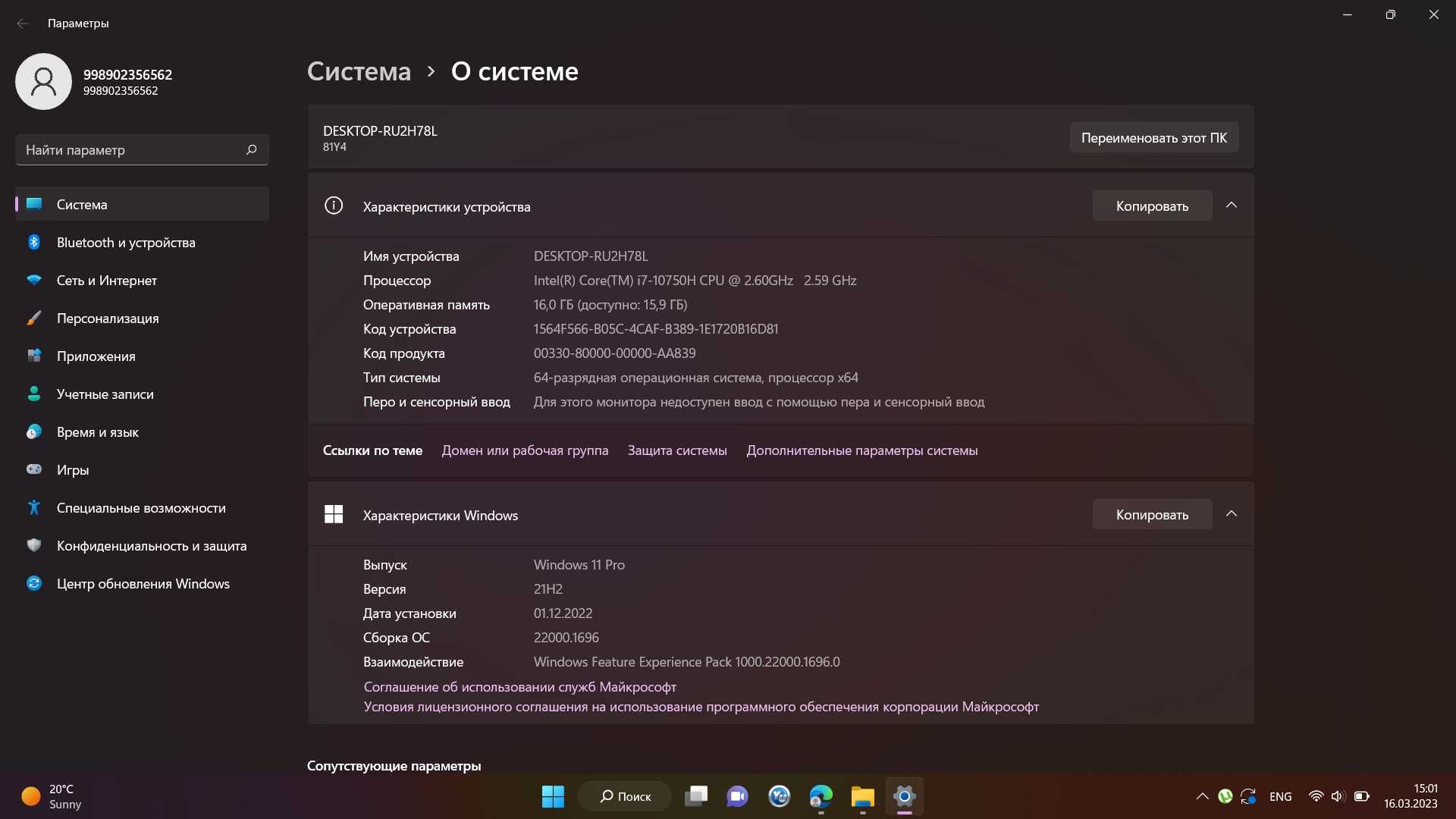Show hidden system tray icons chevron
This screenshot has height=819, width=1456.
click(x=1202, y=796)
